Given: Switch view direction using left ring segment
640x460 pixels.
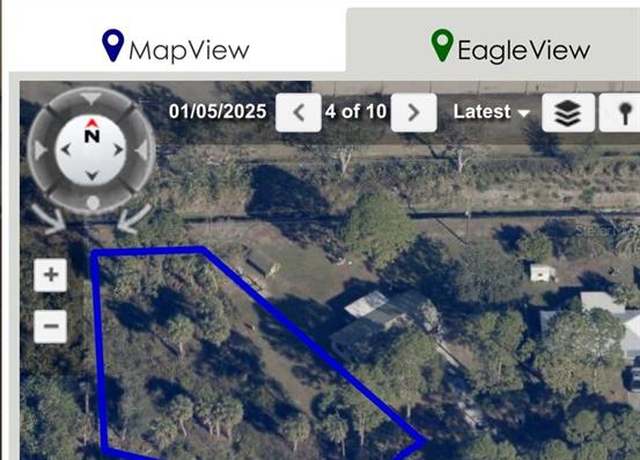Looking at the screenshot, I should click(41, 150).
